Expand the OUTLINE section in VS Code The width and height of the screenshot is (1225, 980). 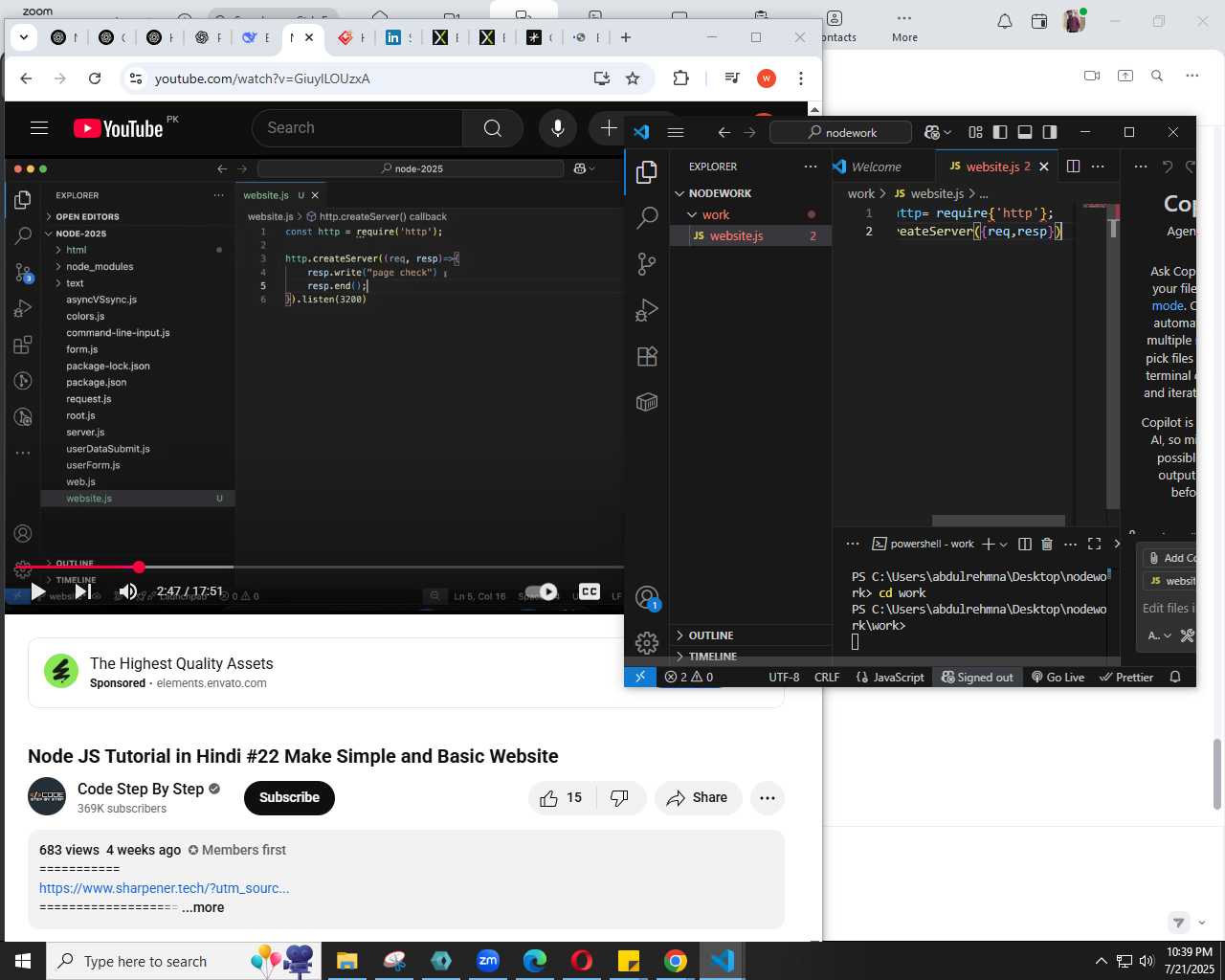pos(711,635)
